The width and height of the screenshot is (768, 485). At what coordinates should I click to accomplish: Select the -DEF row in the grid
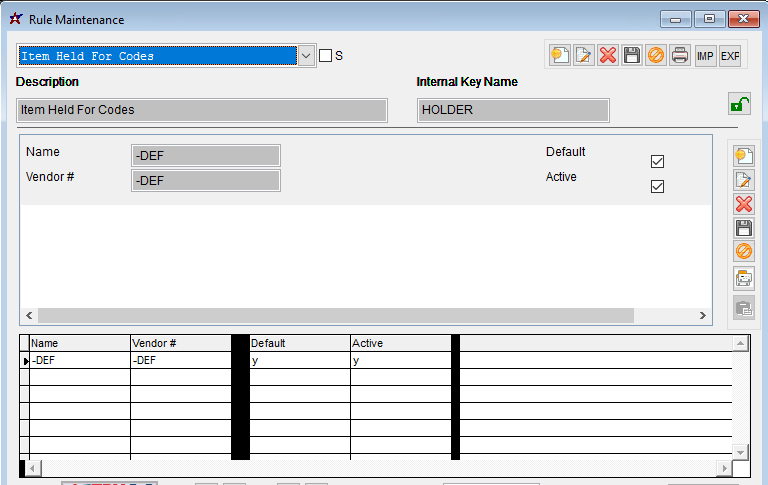80,361
